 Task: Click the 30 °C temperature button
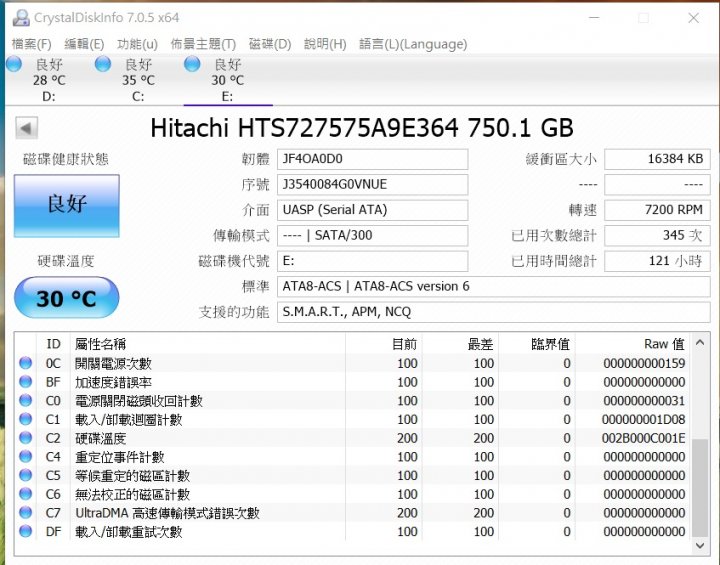[67, 298]
